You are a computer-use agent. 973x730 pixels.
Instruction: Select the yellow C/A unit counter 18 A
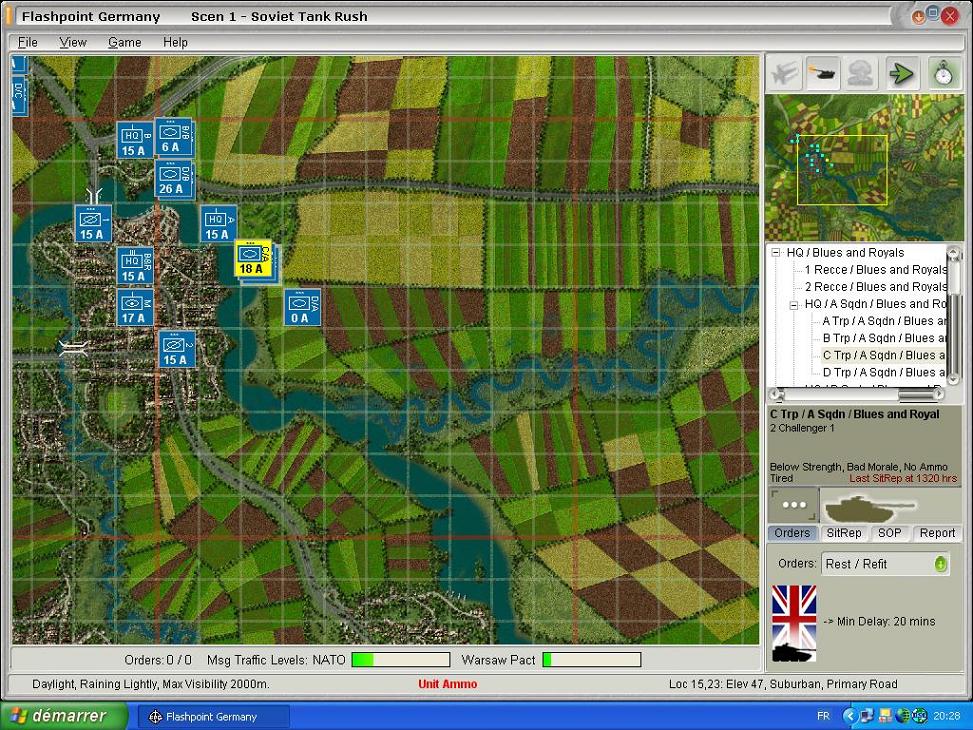click(x=253, y=258)
